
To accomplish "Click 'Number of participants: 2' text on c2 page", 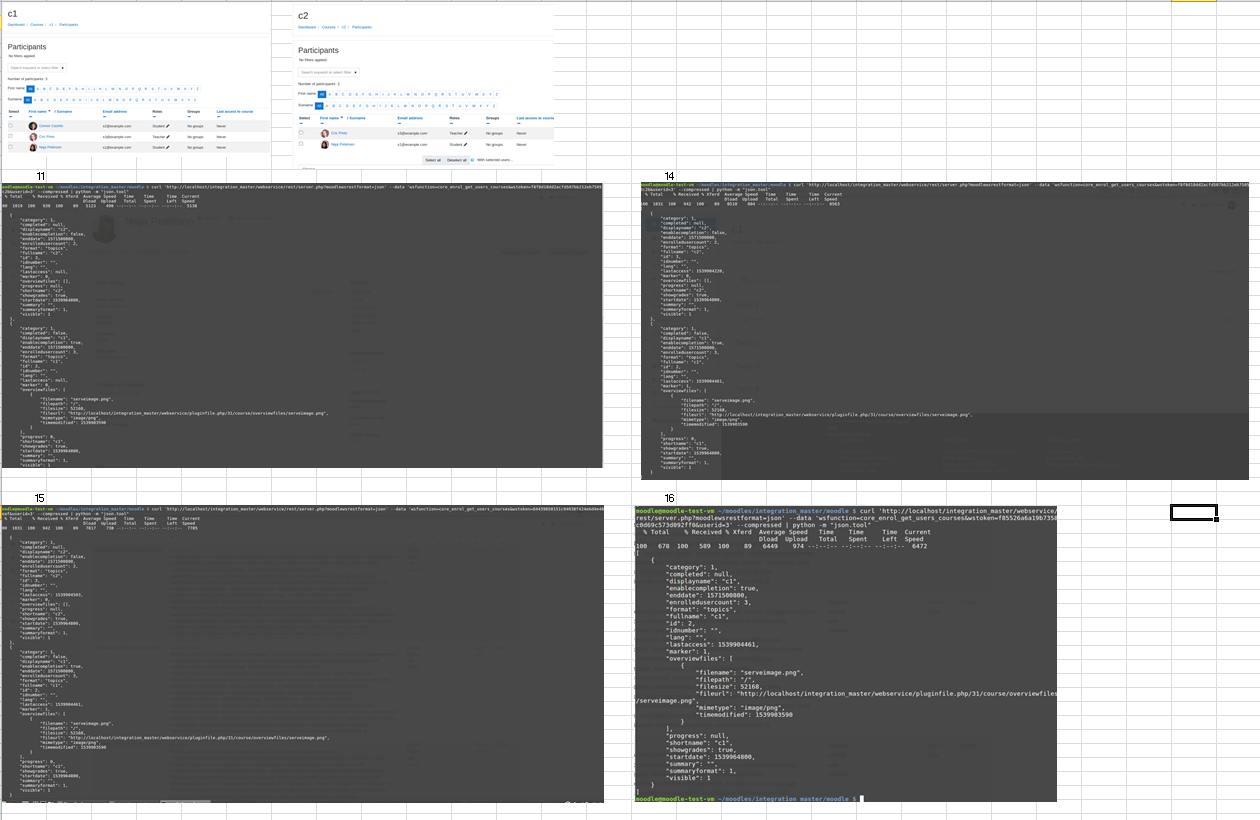I will pyautogui.click(x=319, y=84).
